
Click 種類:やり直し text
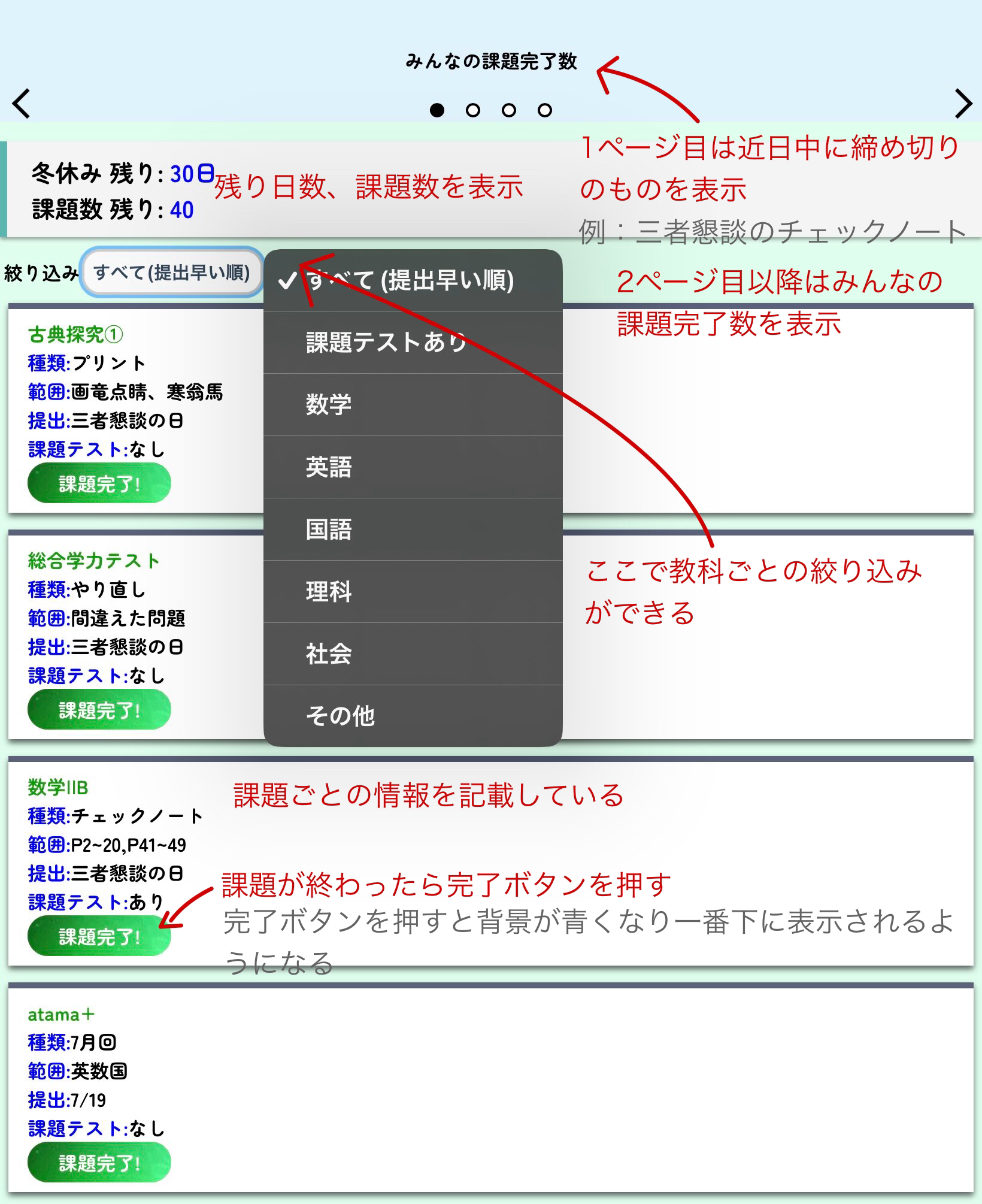[x=87, y=589]
